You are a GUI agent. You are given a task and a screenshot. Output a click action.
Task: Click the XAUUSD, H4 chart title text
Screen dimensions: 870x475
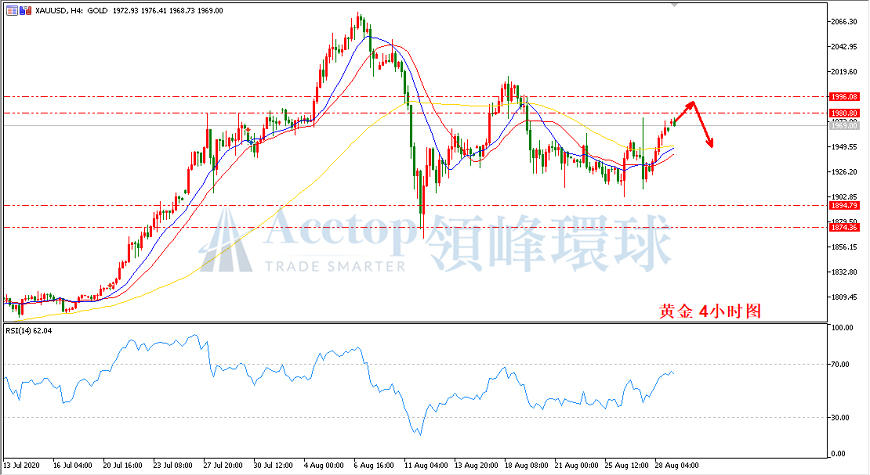coord(58,11)
